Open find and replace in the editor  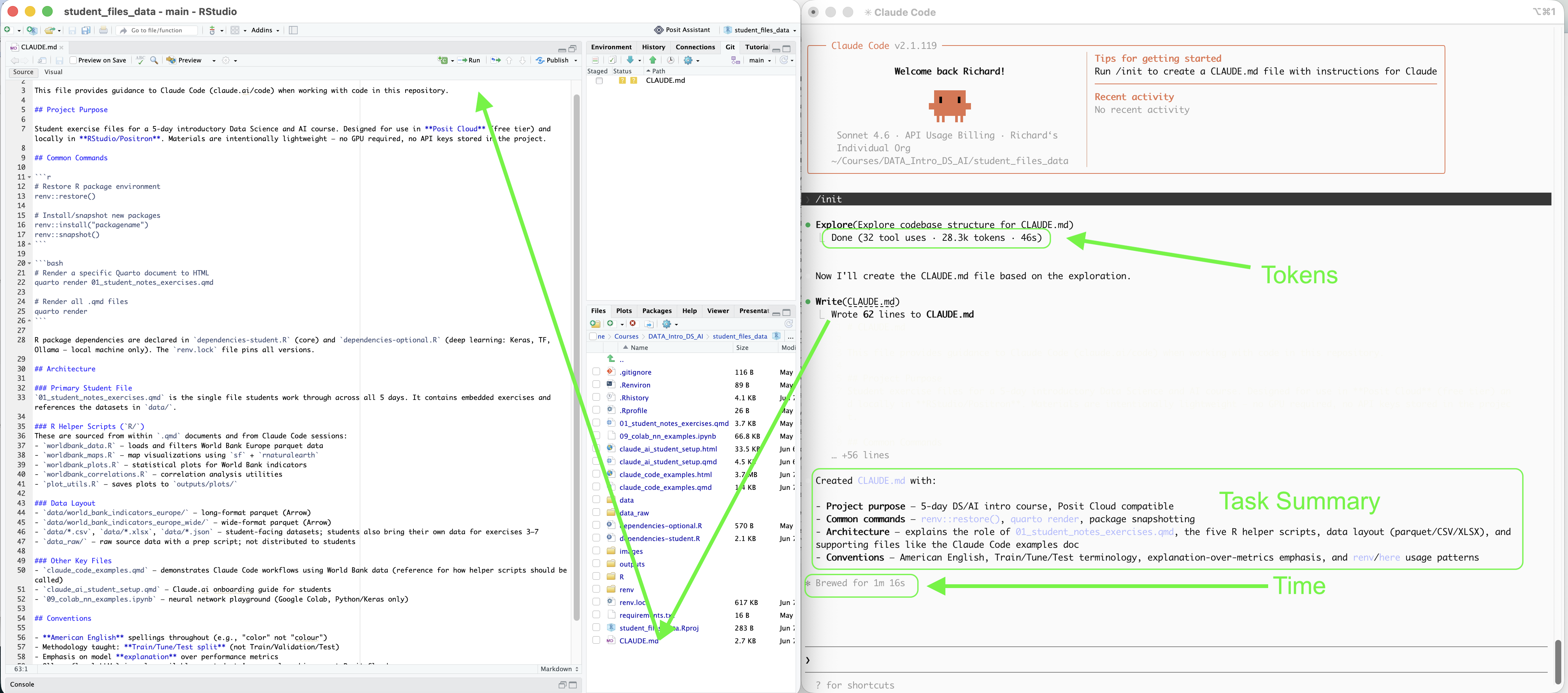155,60
